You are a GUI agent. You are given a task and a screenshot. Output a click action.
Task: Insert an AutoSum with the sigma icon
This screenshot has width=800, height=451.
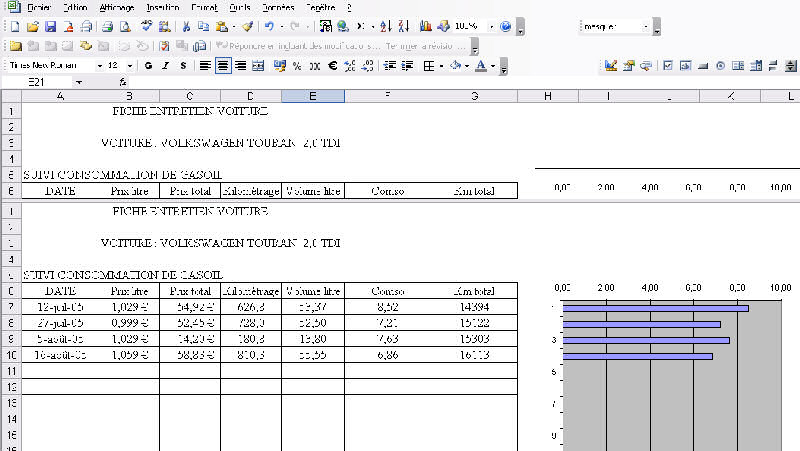click(x=361, y=26)
